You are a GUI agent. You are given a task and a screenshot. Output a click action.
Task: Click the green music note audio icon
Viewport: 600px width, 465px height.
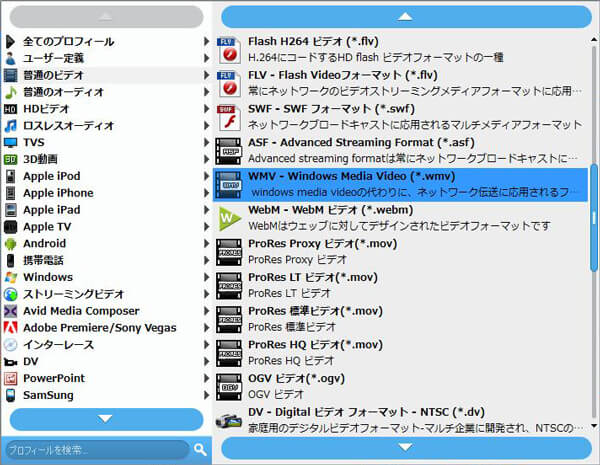tap(10, 92)
